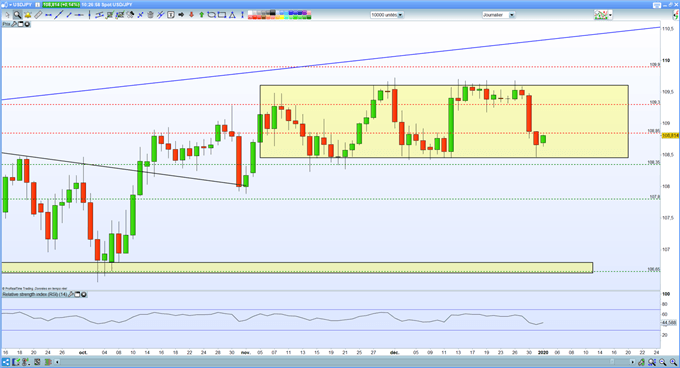This screenshot has width=680, height=368.
Task: Insert a black right arrow marker
Action: (x=181, y=15)
